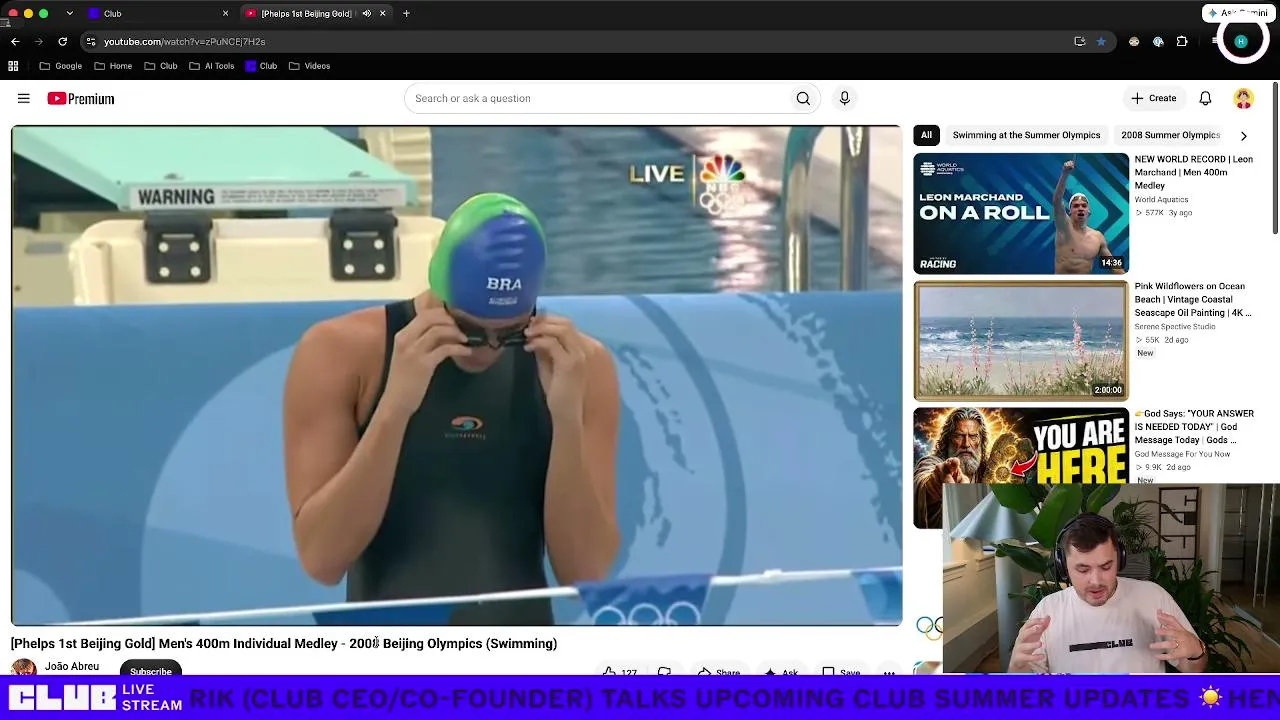Click the YOU ARE HERE video thumbnail

click(1021, 447)
